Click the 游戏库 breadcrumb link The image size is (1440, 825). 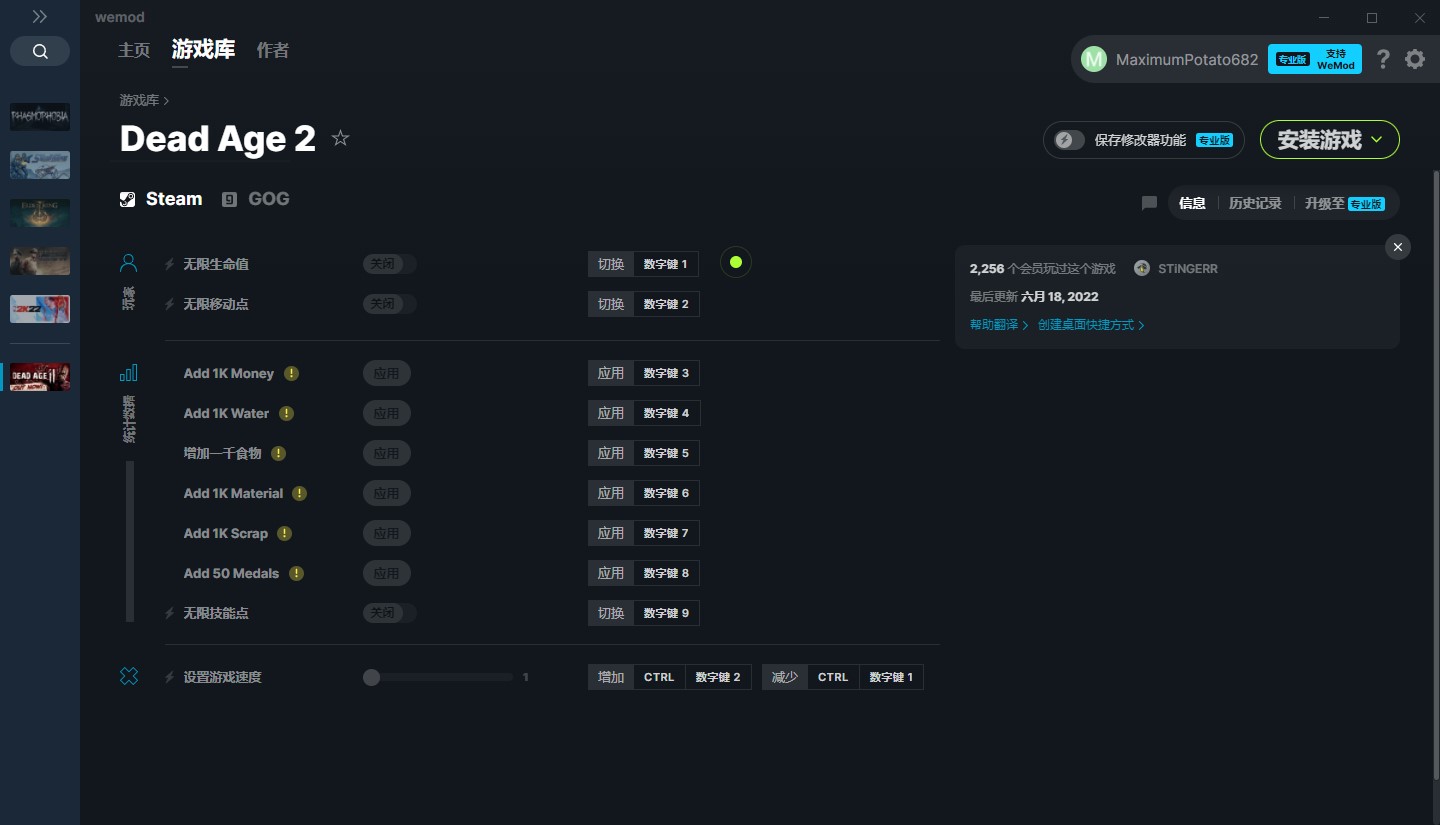[139, 100]
